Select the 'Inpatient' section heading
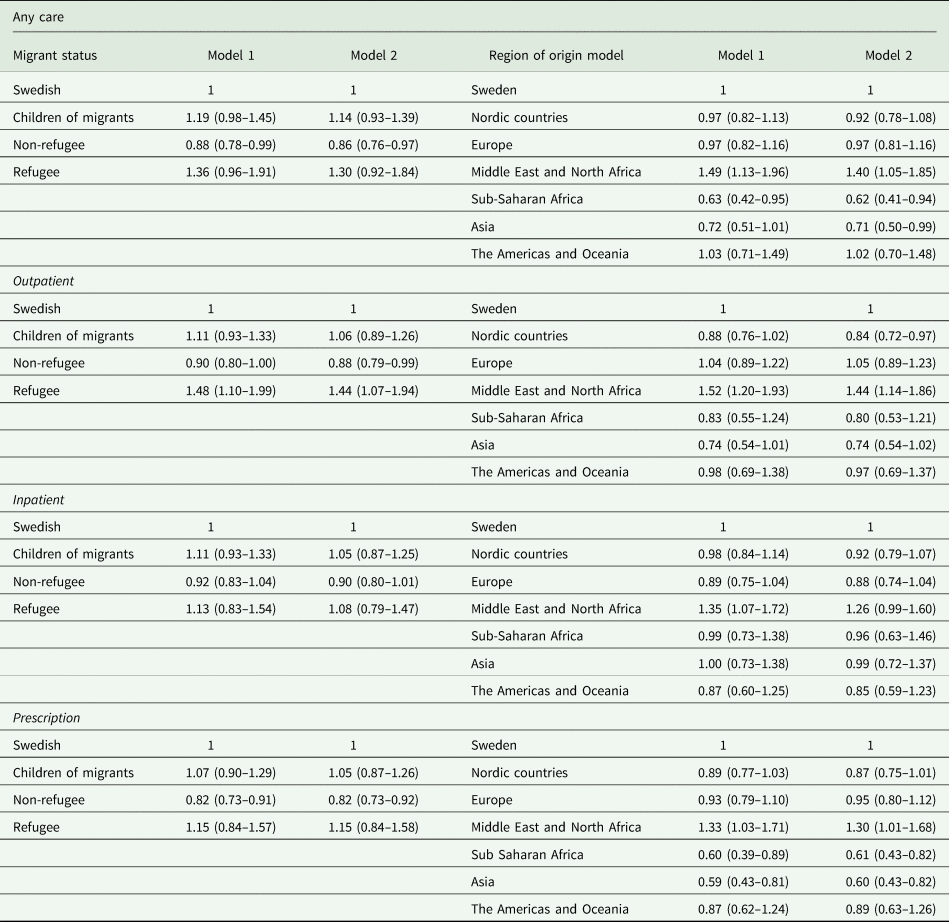The image size is (949, 922). (39, 500)
